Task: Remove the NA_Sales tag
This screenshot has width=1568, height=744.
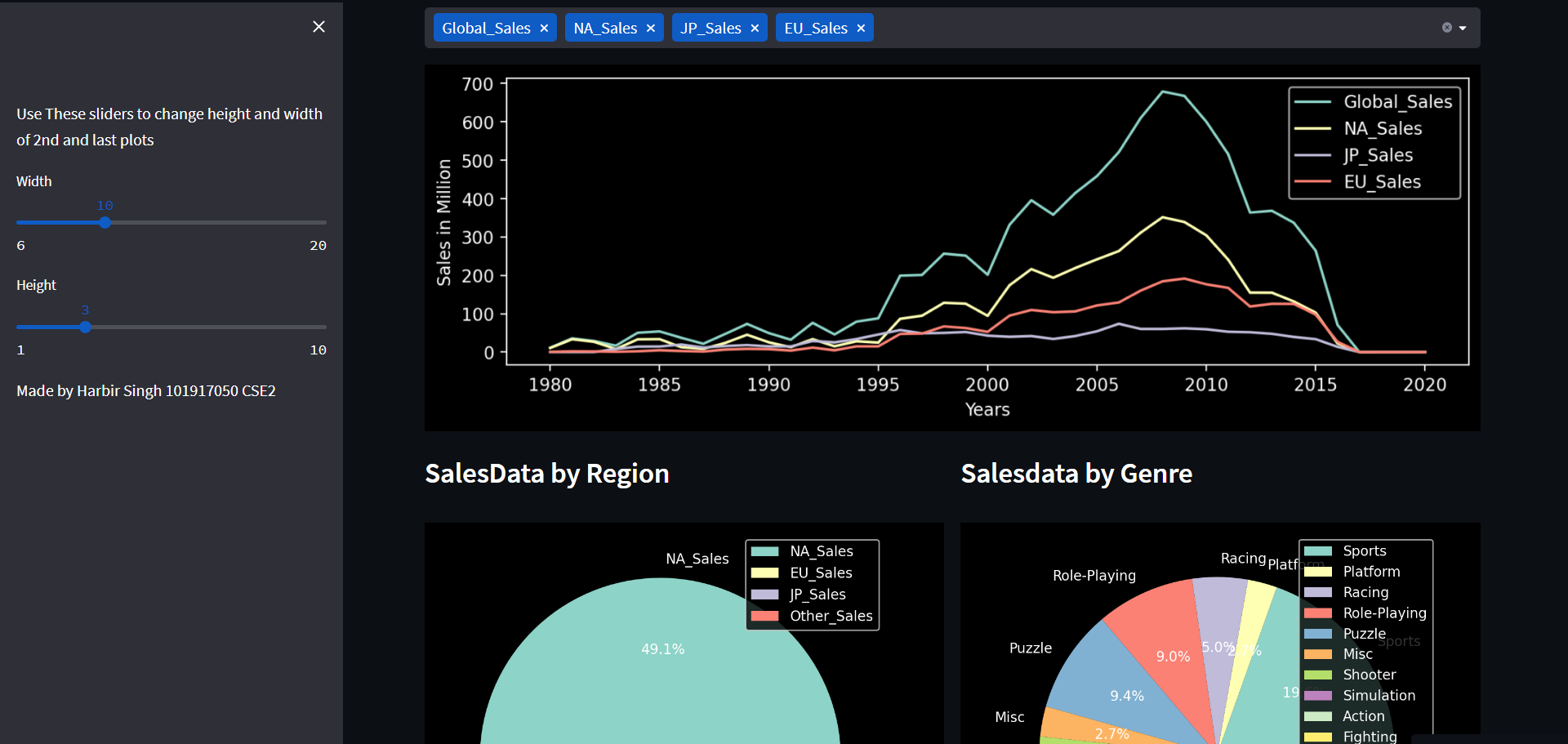Action: point(651,29)
